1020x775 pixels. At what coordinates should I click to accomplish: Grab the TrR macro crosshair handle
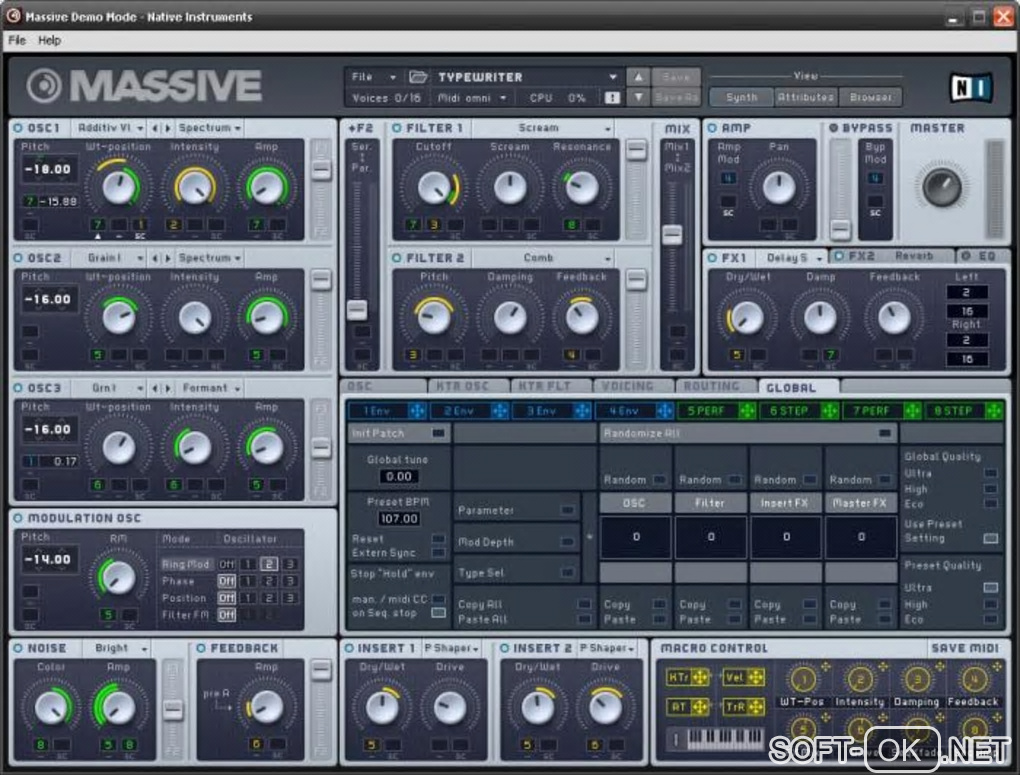click(756, 707)
